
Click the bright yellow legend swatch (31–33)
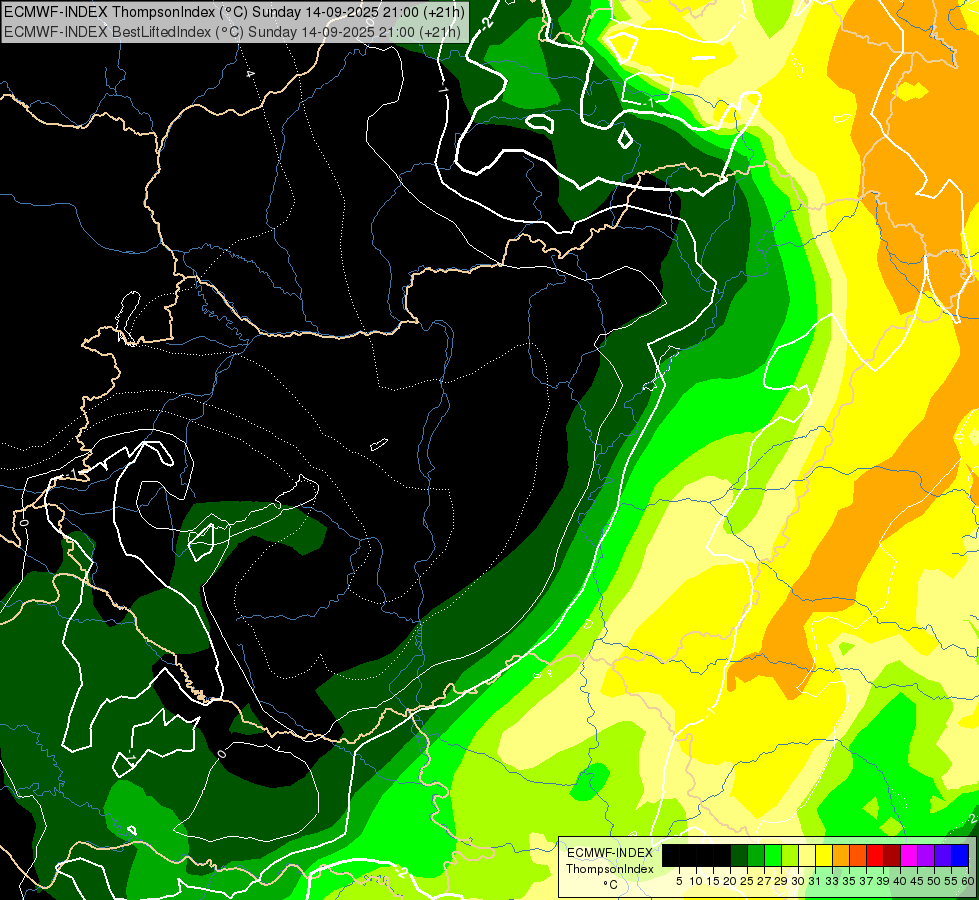[x=824, y=855]
